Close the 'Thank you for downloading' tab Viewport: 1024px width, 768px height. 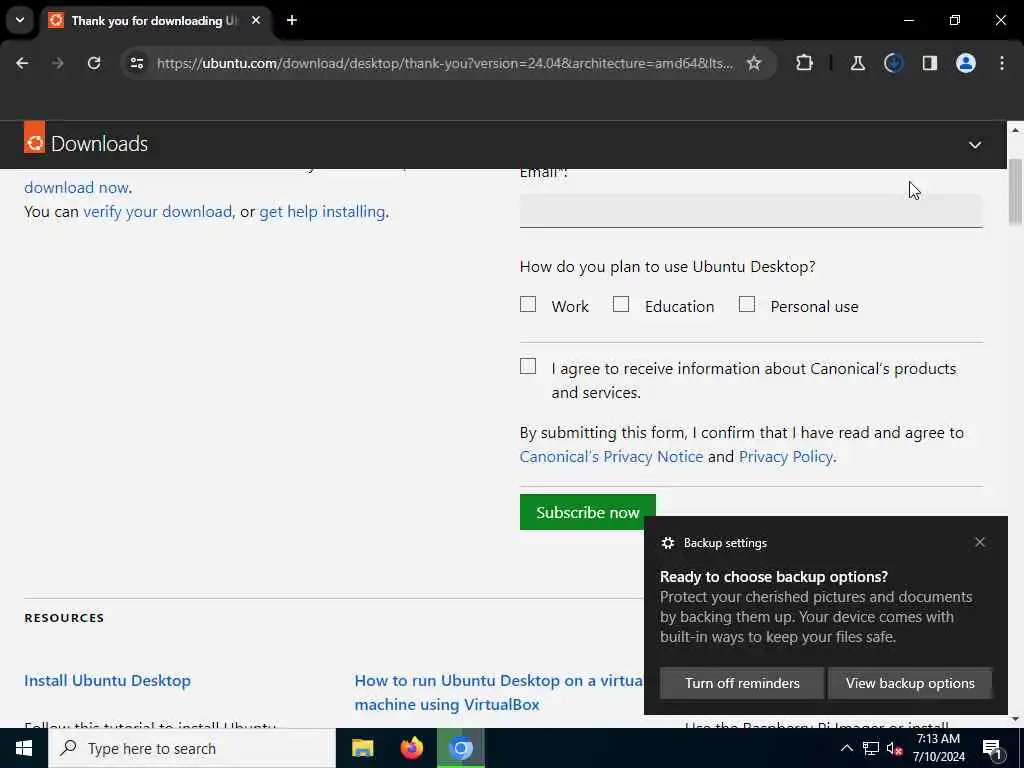point(256,20)
